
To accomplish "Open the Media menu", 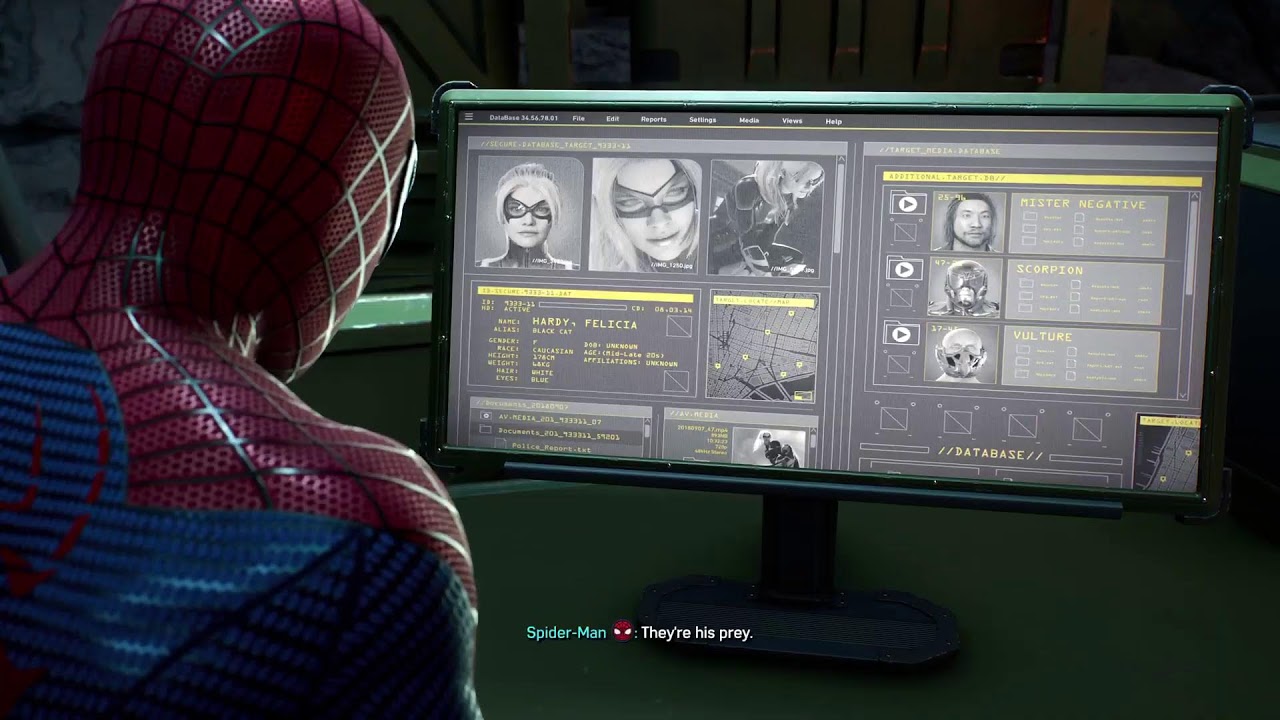I will (749, 120).
